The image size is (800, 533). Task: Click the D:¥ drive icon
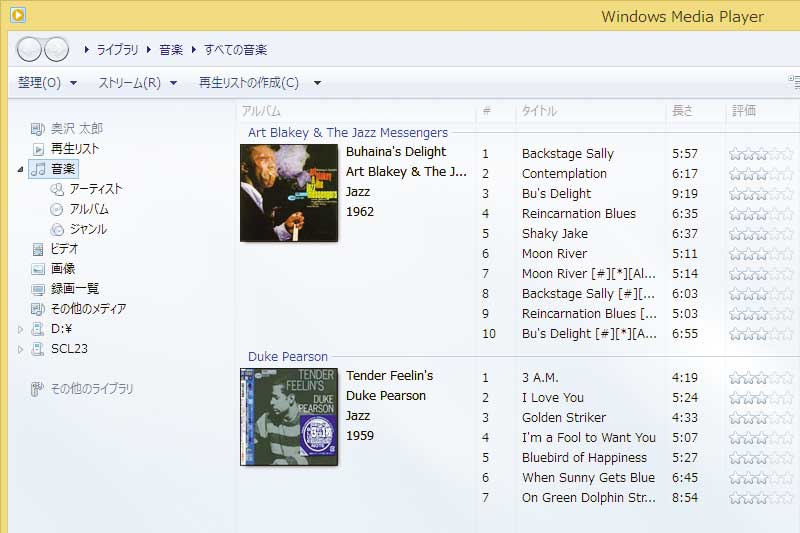pos(37,329)
